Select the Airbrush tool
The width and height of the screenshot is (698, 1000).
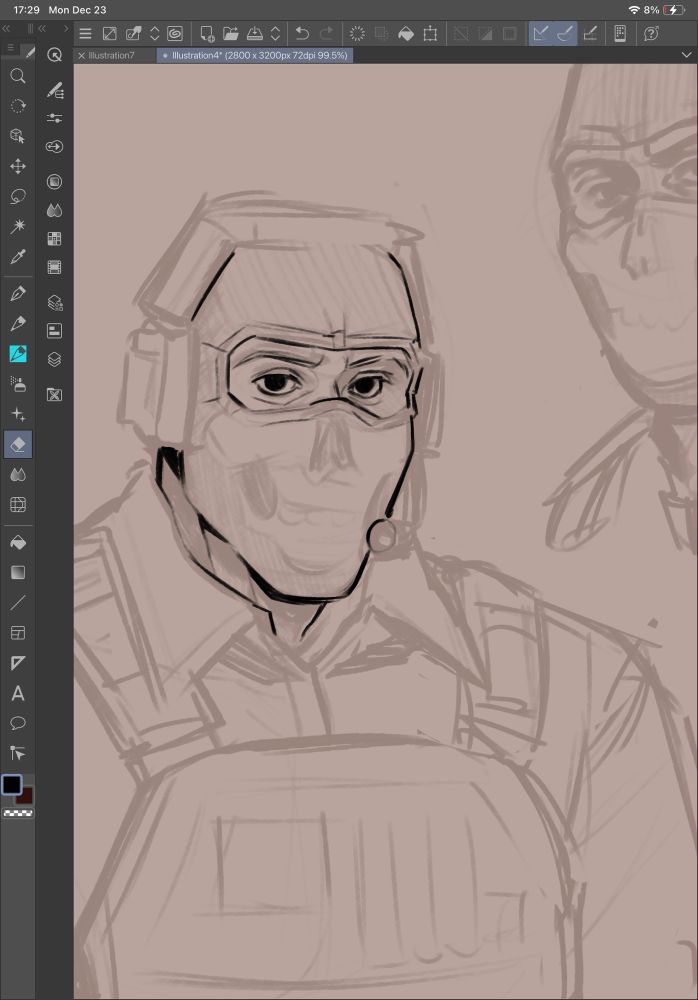coord(18,384)
